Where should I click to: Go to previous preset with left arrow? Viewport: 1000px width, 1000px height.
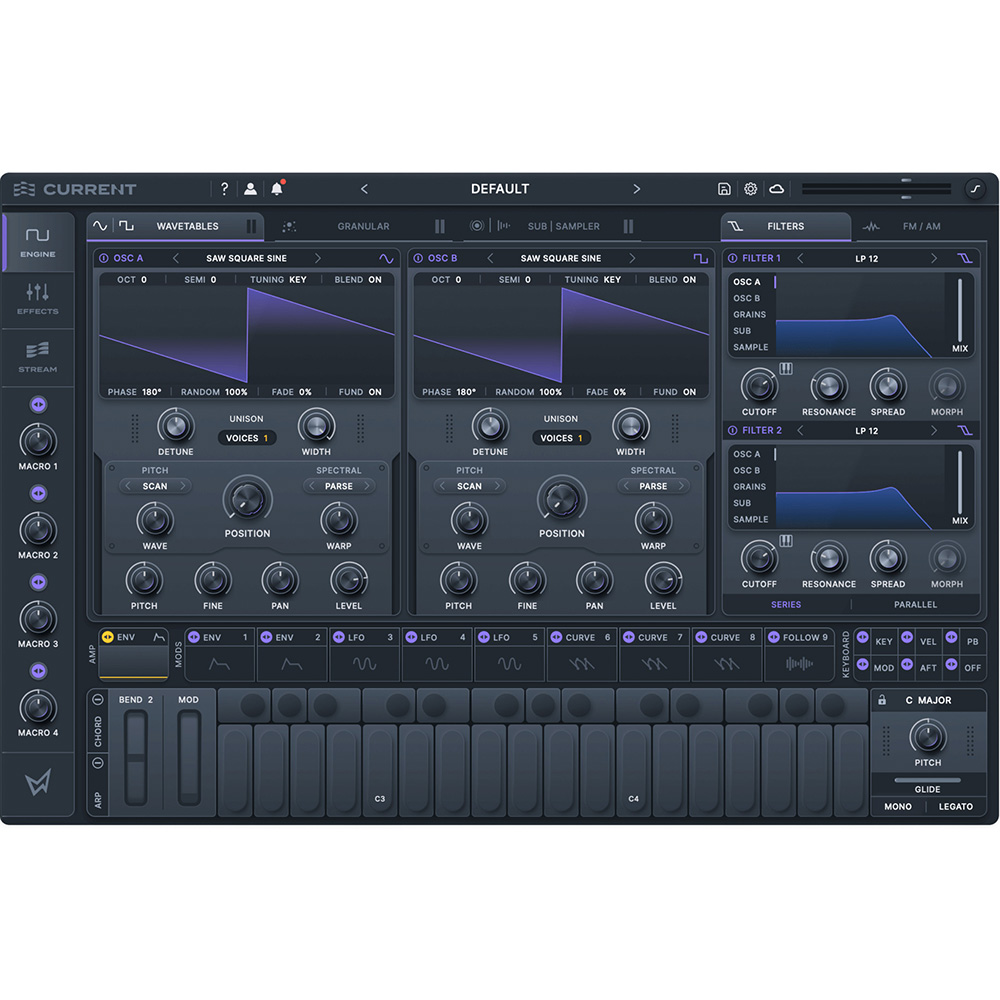364,189
